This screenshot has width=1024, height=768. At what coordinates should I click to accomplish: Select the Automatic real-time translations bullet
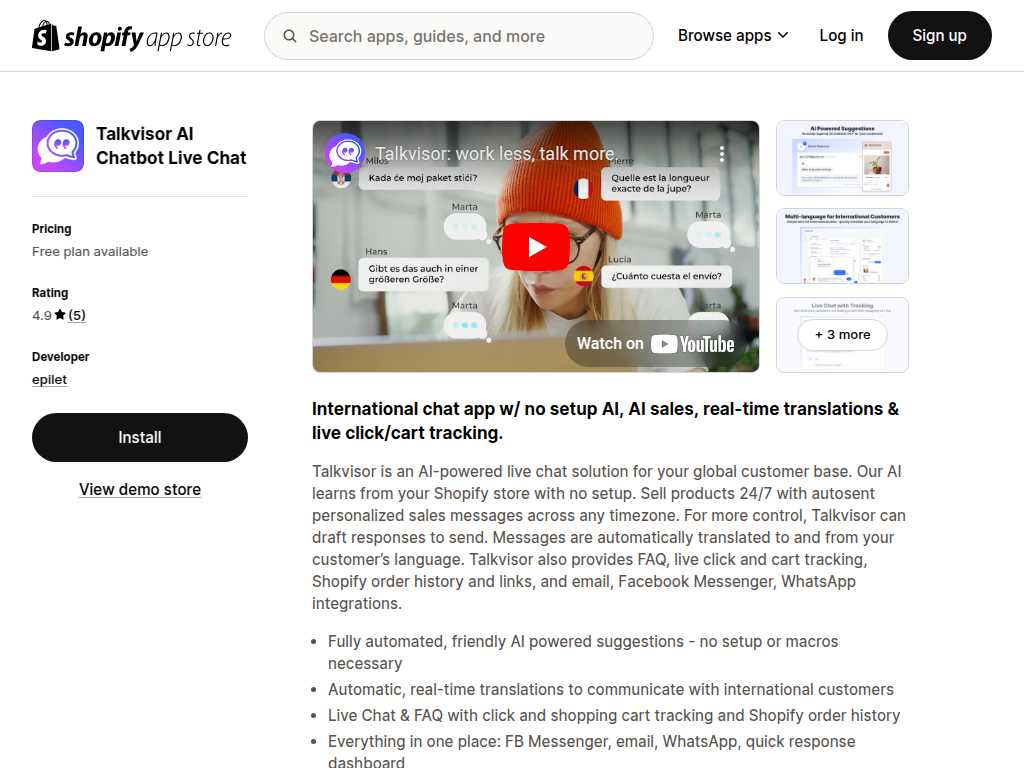[x=611, y=689]
